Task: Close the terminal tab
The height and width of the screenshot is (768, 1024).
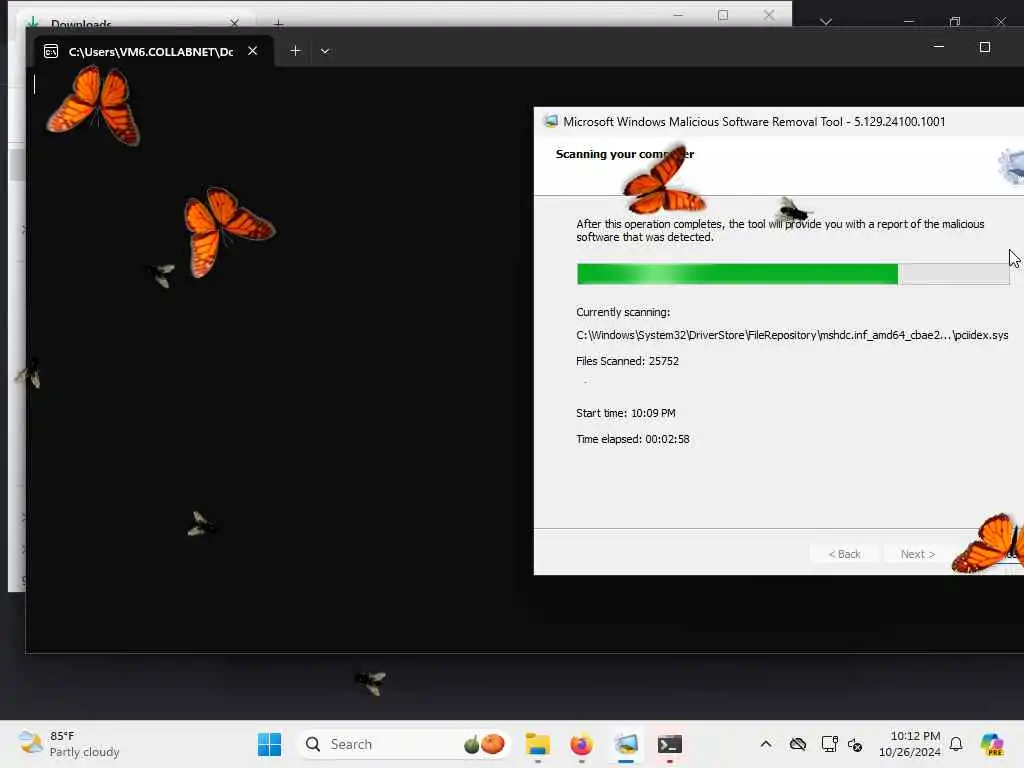Action: pos(253,51)
